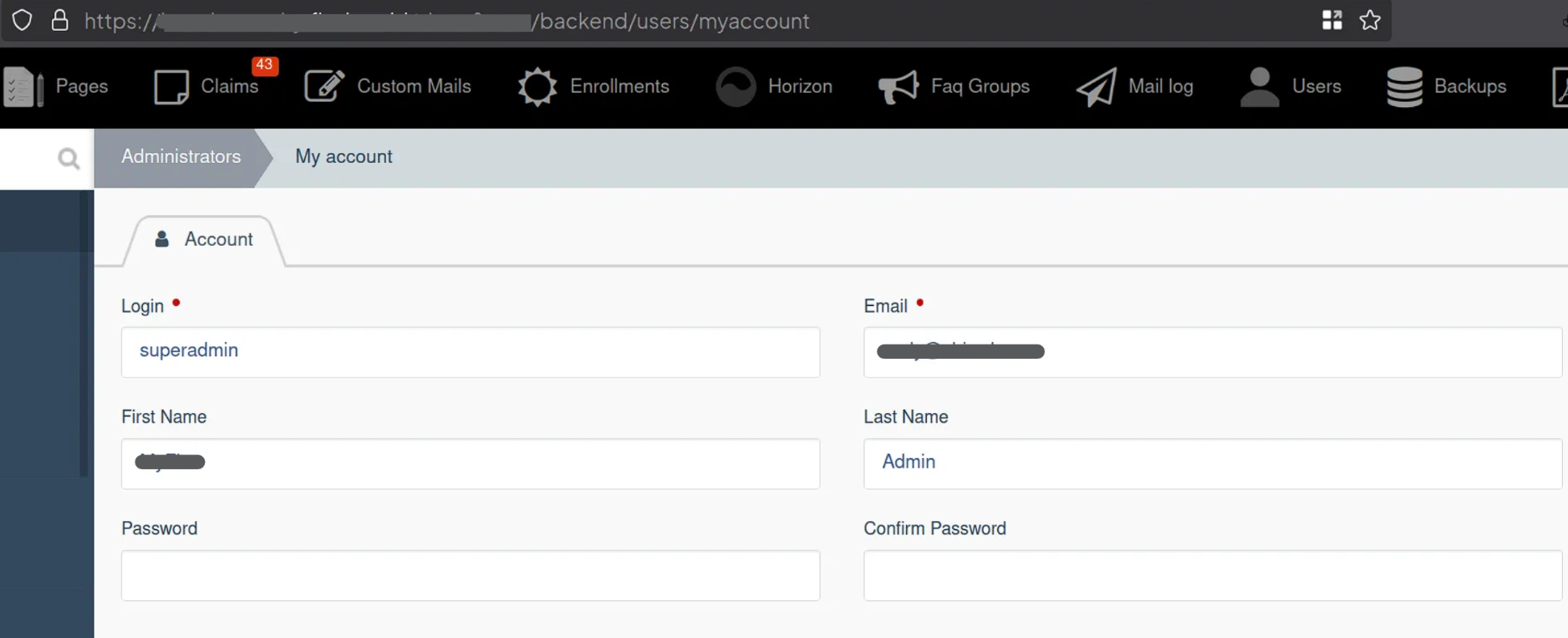Select Horizon in top navigation
This screenshot has width=1568, height=638.
tap(800, 86)
